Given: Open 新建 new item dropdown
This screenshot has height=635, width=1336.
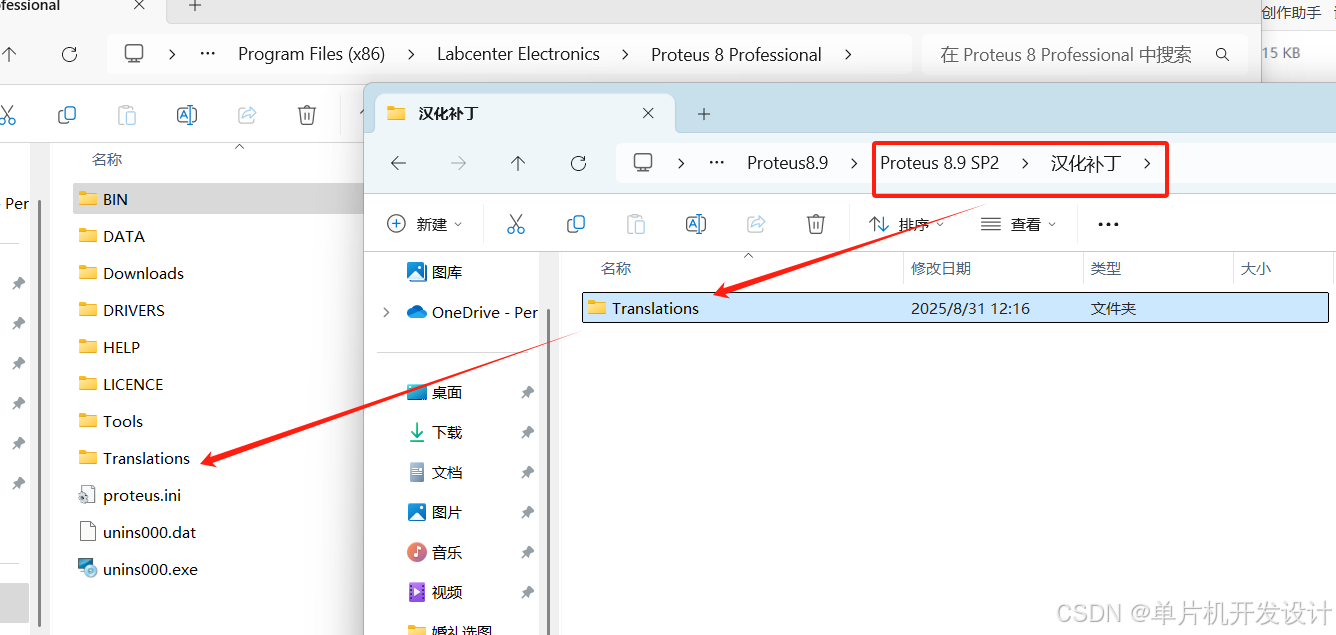Looking at the screenshot, I should [425, 224].
